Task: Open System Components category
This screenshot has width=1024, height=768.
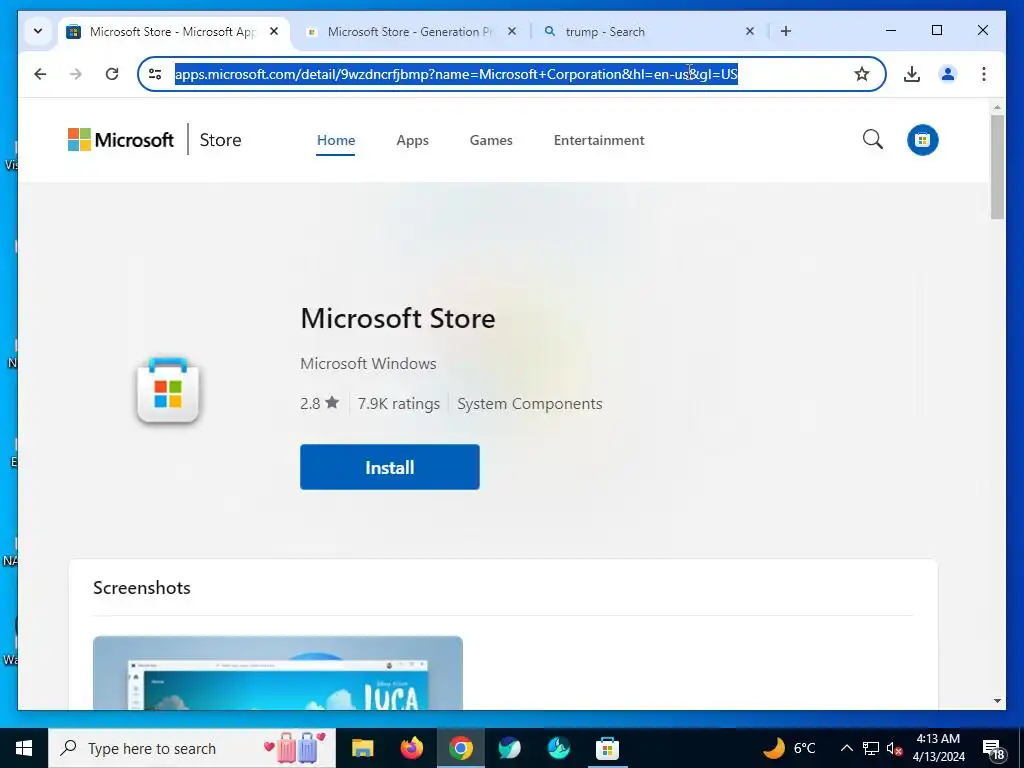Action: click(530, 404)
